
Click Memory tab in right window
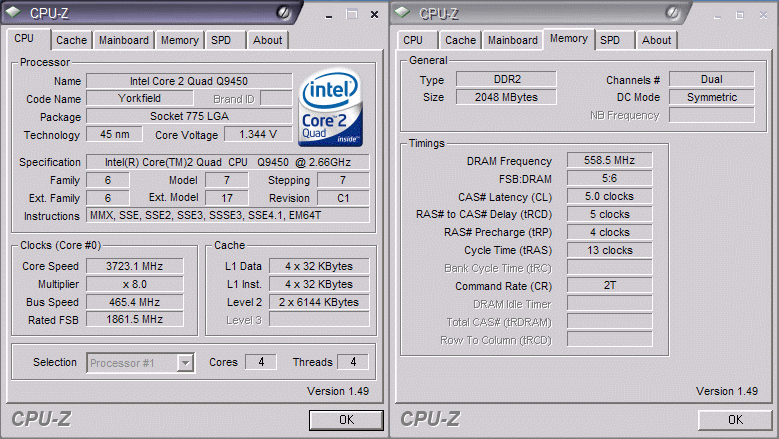coord(569,38)
